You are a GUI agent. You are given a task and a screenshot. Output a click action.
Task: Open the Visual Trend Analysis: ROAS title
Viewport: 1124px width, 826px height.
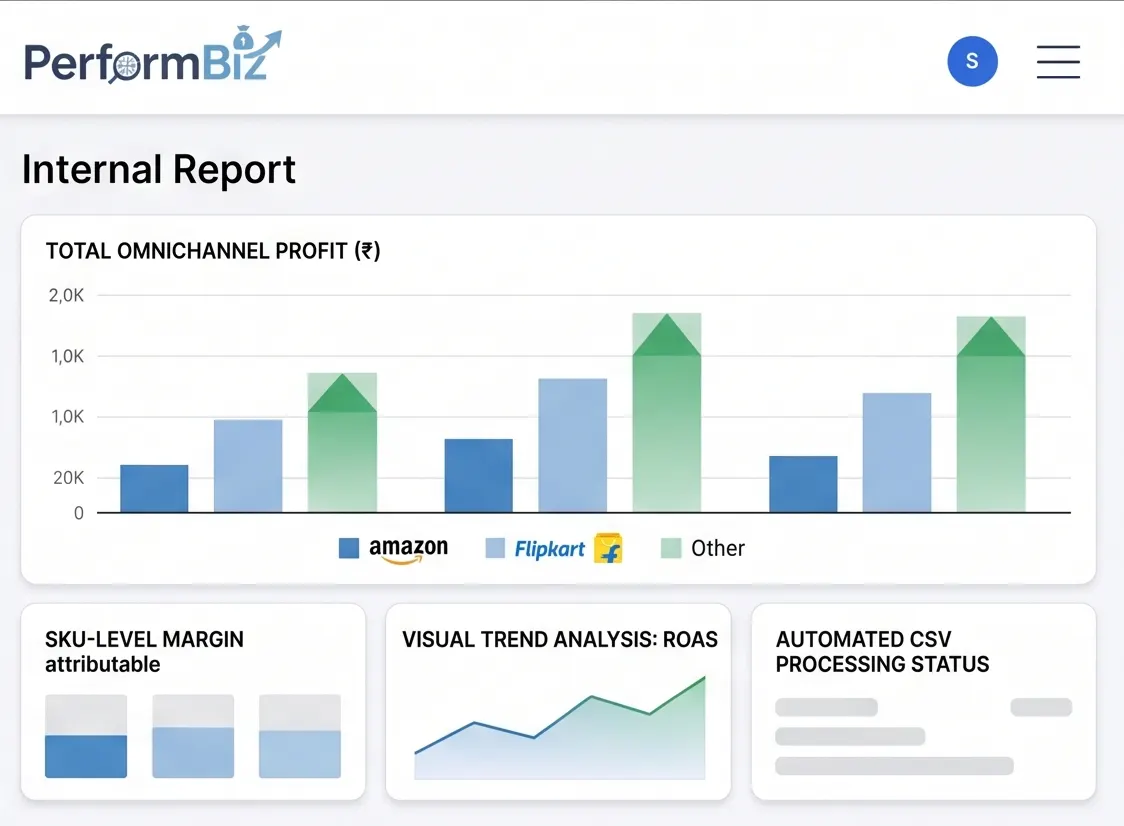click(x=560, y=640)
